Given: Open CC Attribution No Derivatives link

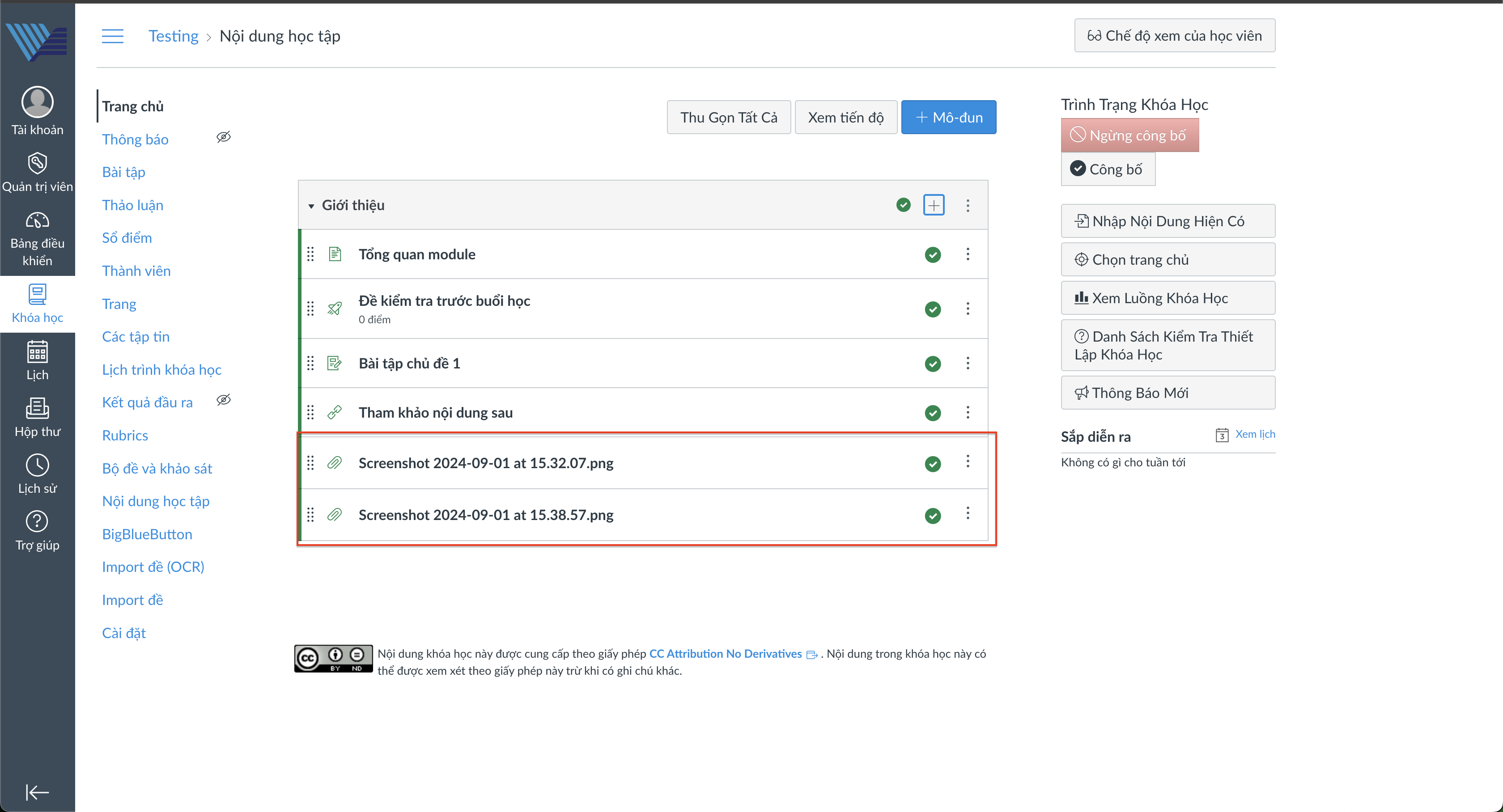Looking at the screenshot, I should coord(725,653).
